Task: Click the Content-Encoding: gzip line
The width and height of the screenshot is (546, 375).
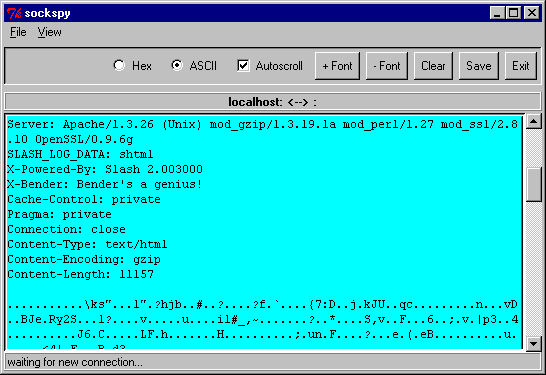Action: (x=84, y=259)
